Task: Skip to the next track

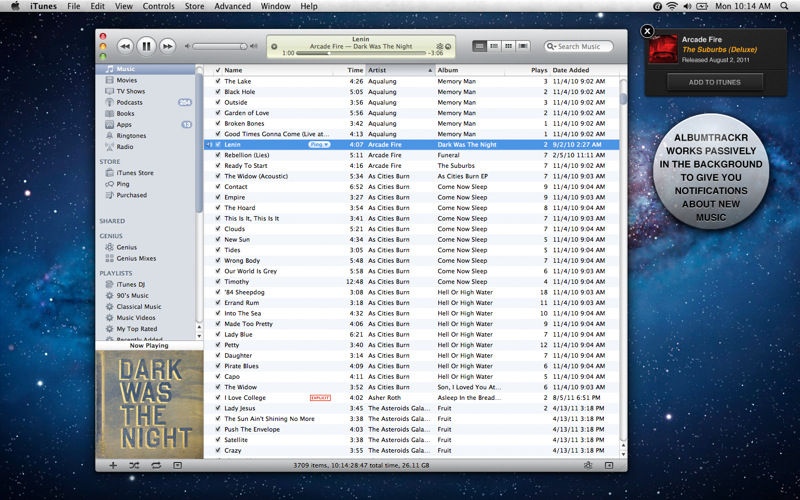Action: (x=168, y=46)
